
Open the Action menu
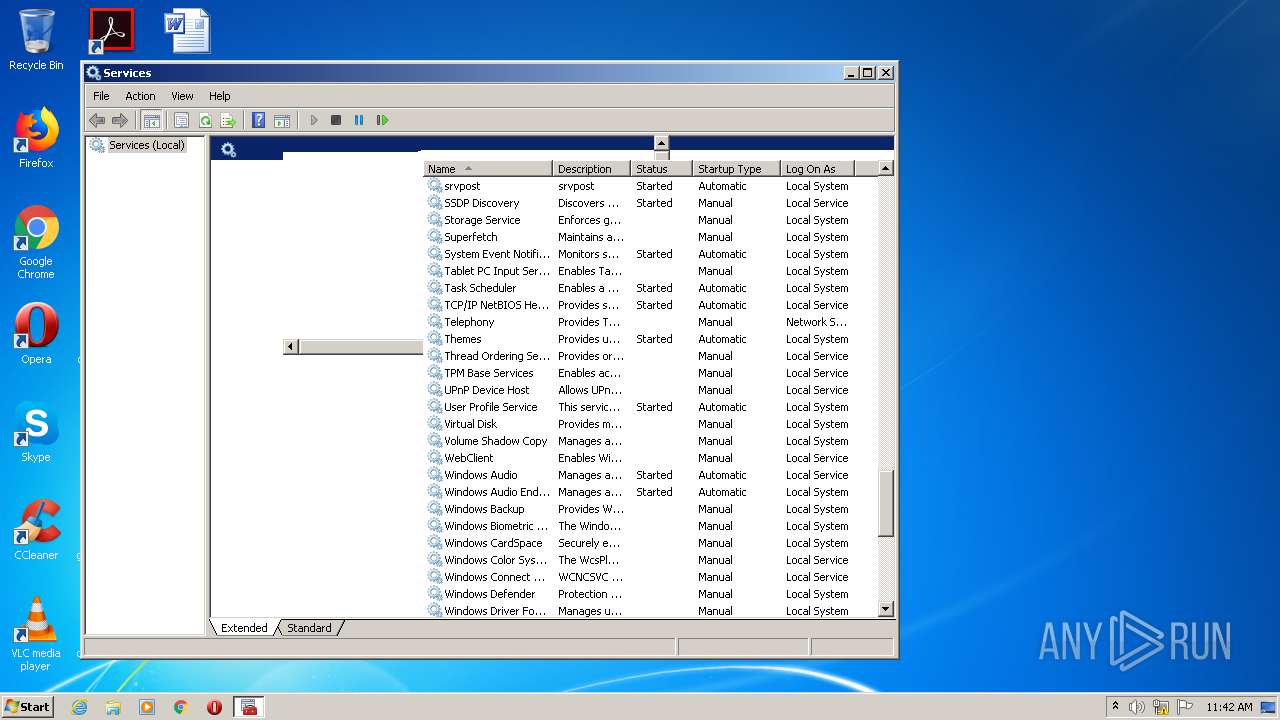tap(140, 96)
